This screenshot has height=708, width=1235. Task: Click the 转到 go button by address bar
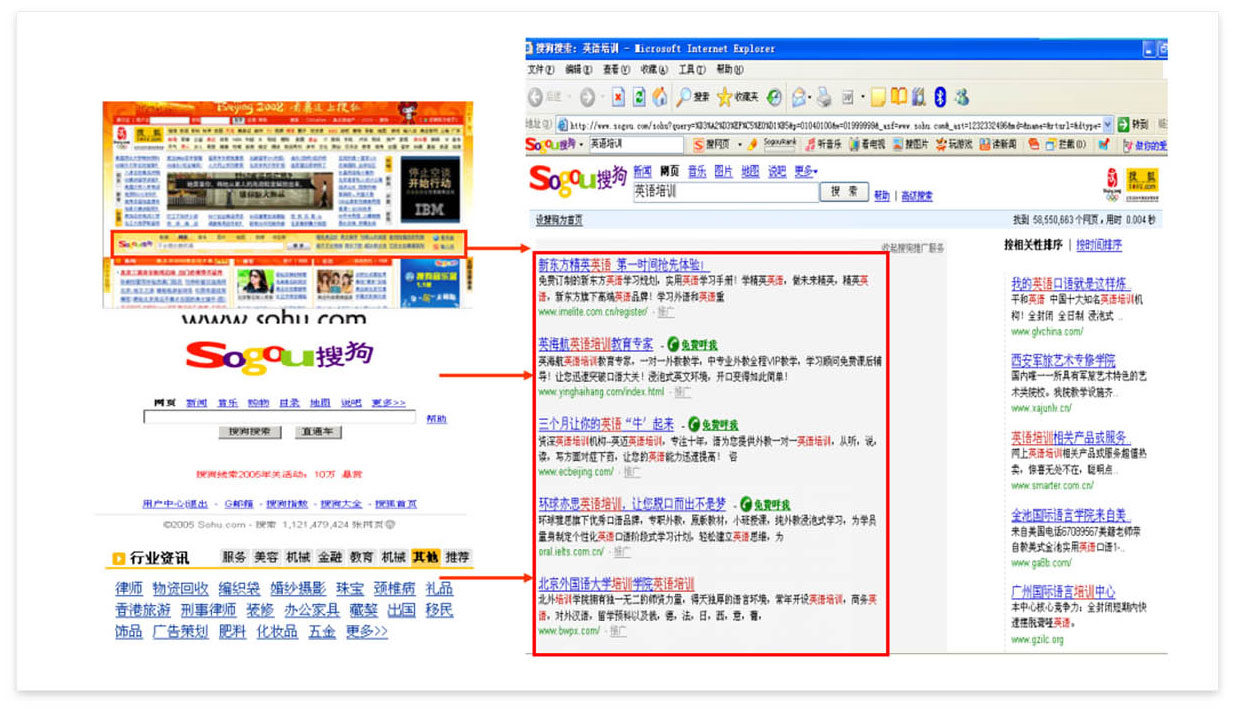click(x=1133, y=125)
